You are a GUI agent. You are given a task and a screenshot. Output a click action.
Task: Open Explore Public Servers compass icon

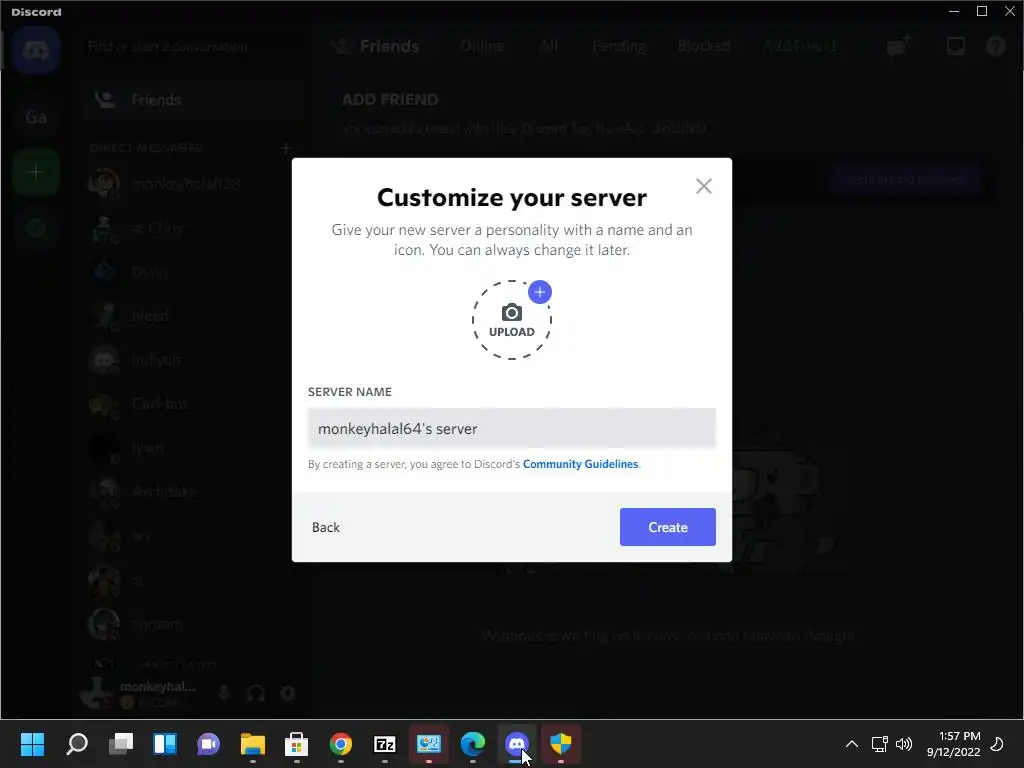(x=36, y=228)
